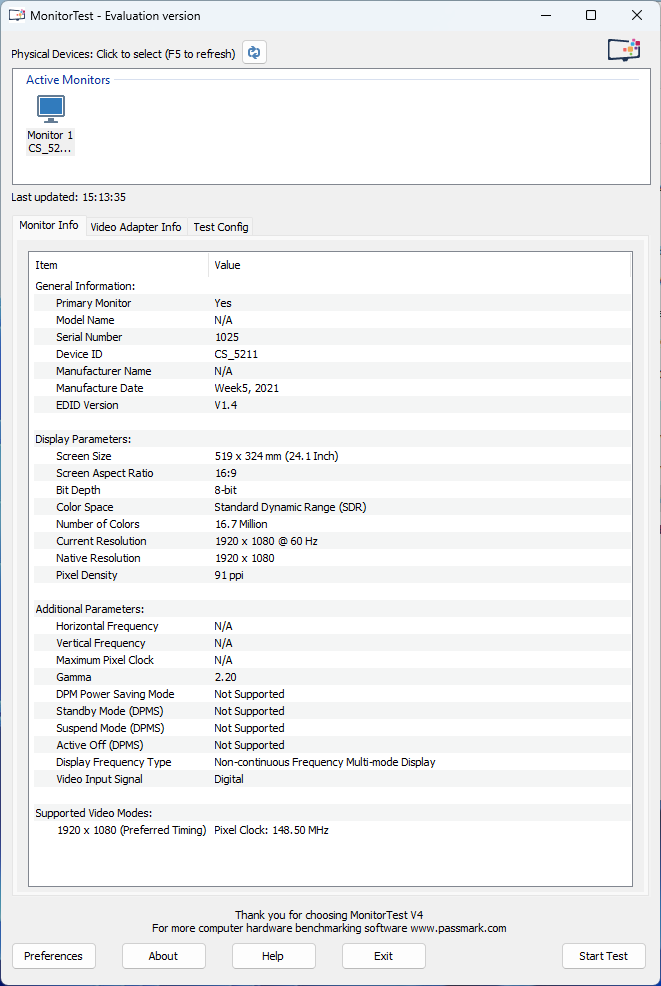Select the Current Resolution row
Image resolution: width=661 pixels, height=986 pixels.
[100, 541]
